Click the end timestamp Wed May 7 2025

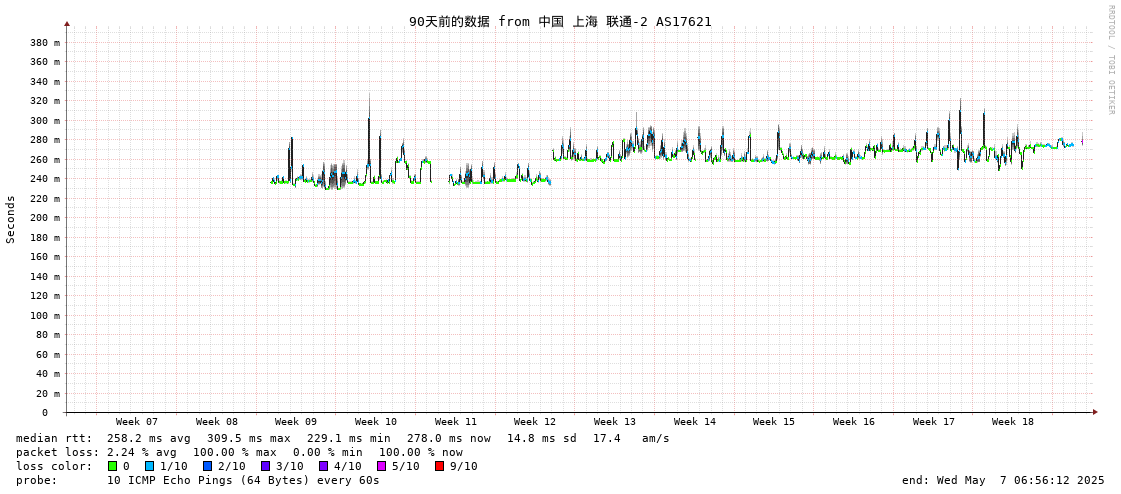tap(1003, 480)
